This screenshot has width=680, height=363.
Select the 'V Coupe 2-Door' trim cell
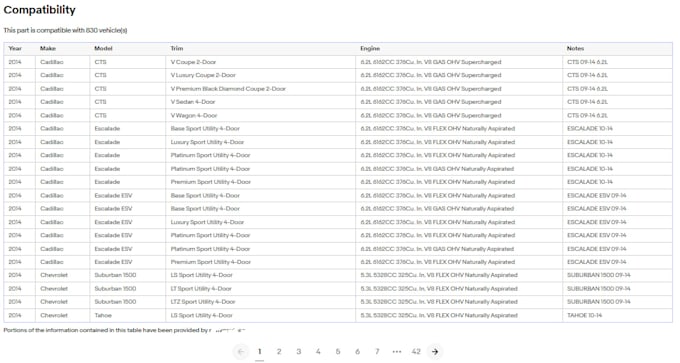(x=260, y=62)
